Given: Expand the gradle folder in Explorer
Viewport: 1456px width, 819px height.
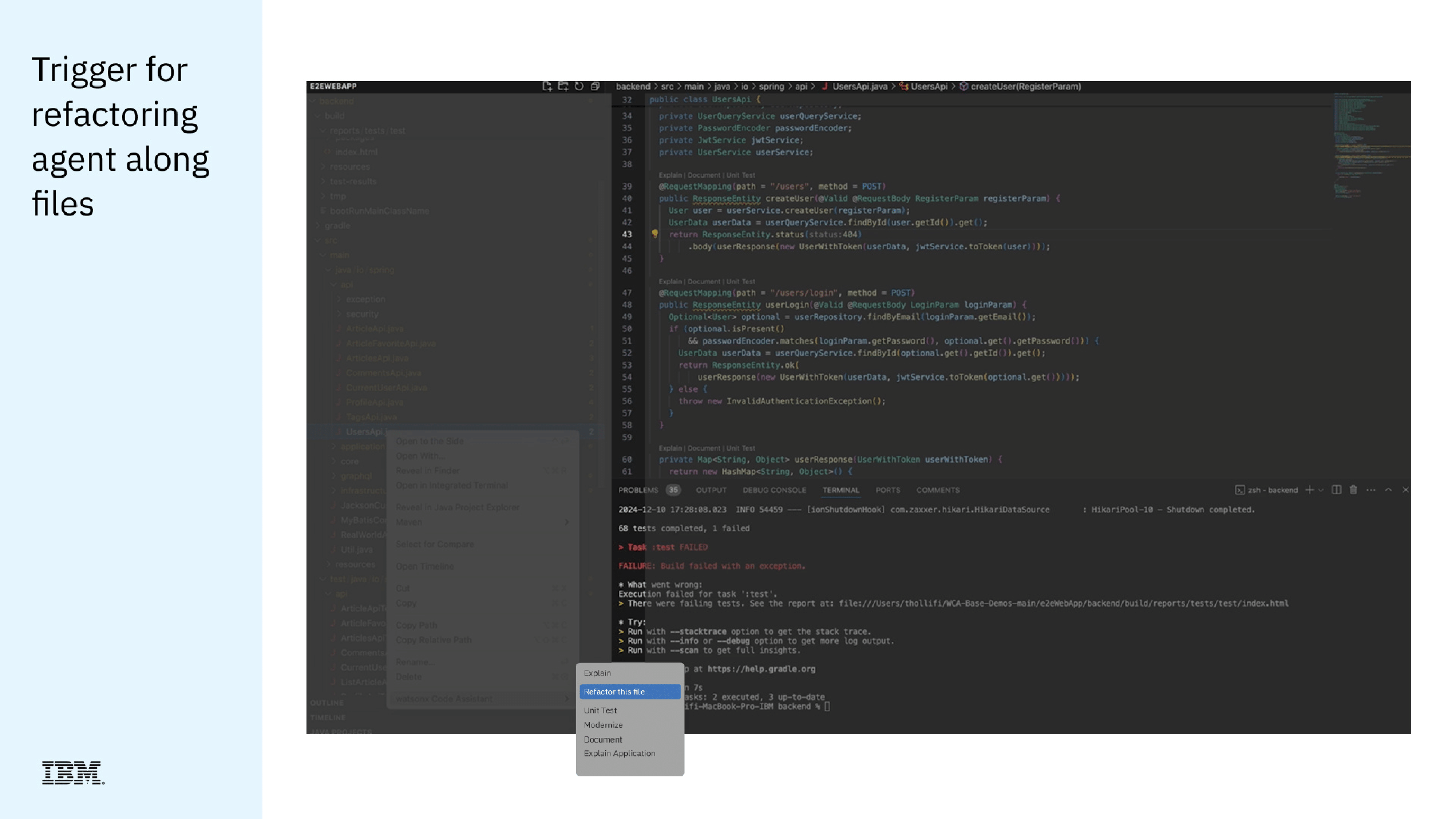Looking at the screenshot, I should (x=337, y=226).
